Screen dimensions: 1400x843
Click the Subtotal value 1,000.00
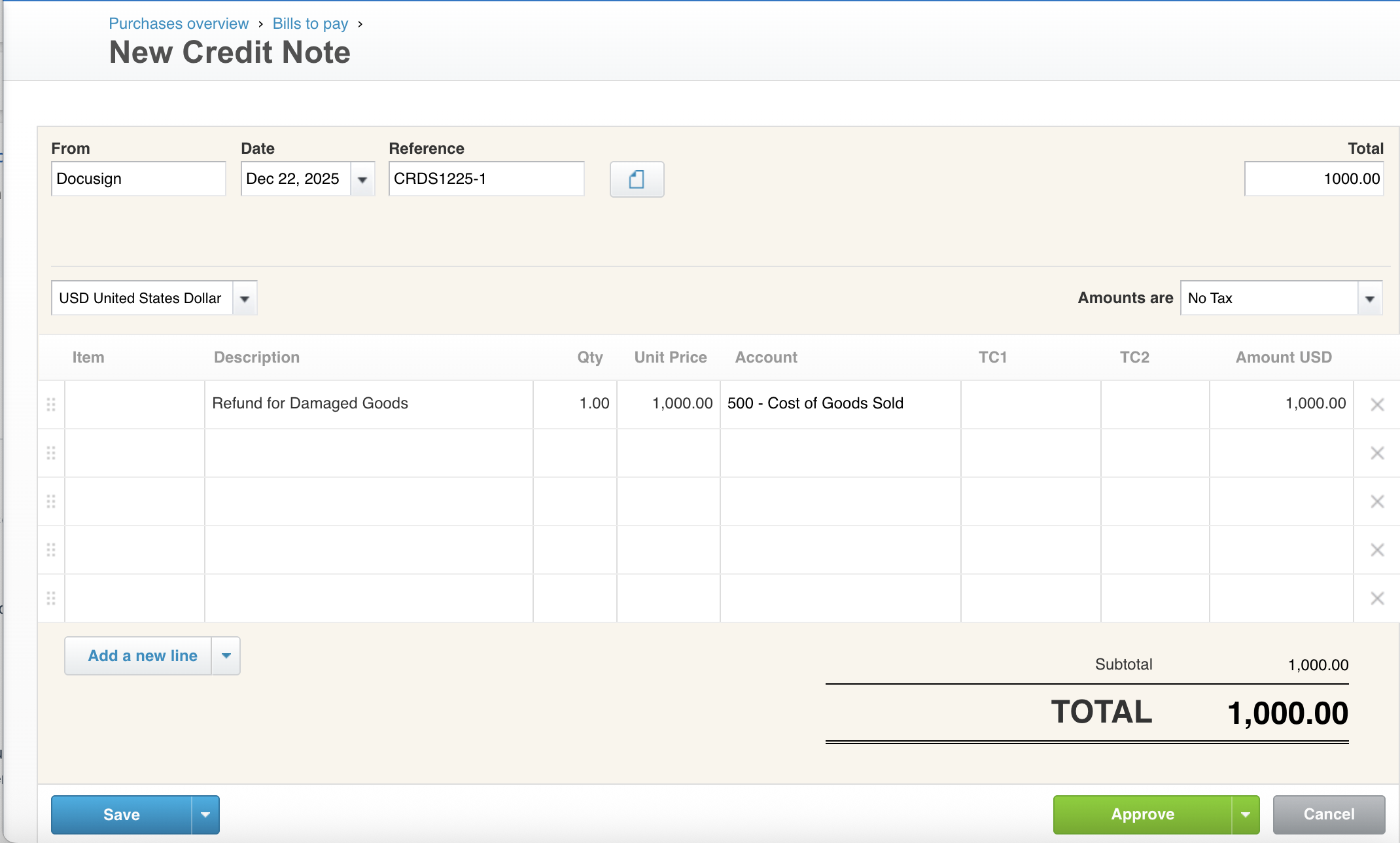click(x=1318, y=665)
